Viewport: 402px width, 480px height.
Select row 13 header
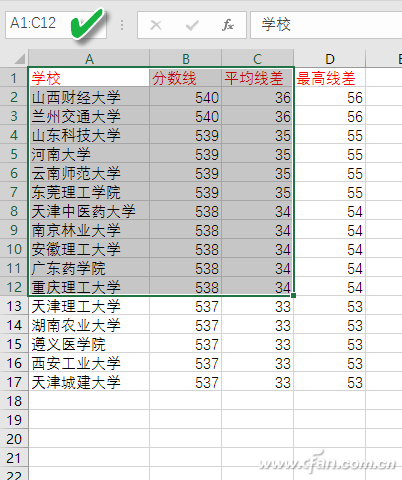point(14,306)
